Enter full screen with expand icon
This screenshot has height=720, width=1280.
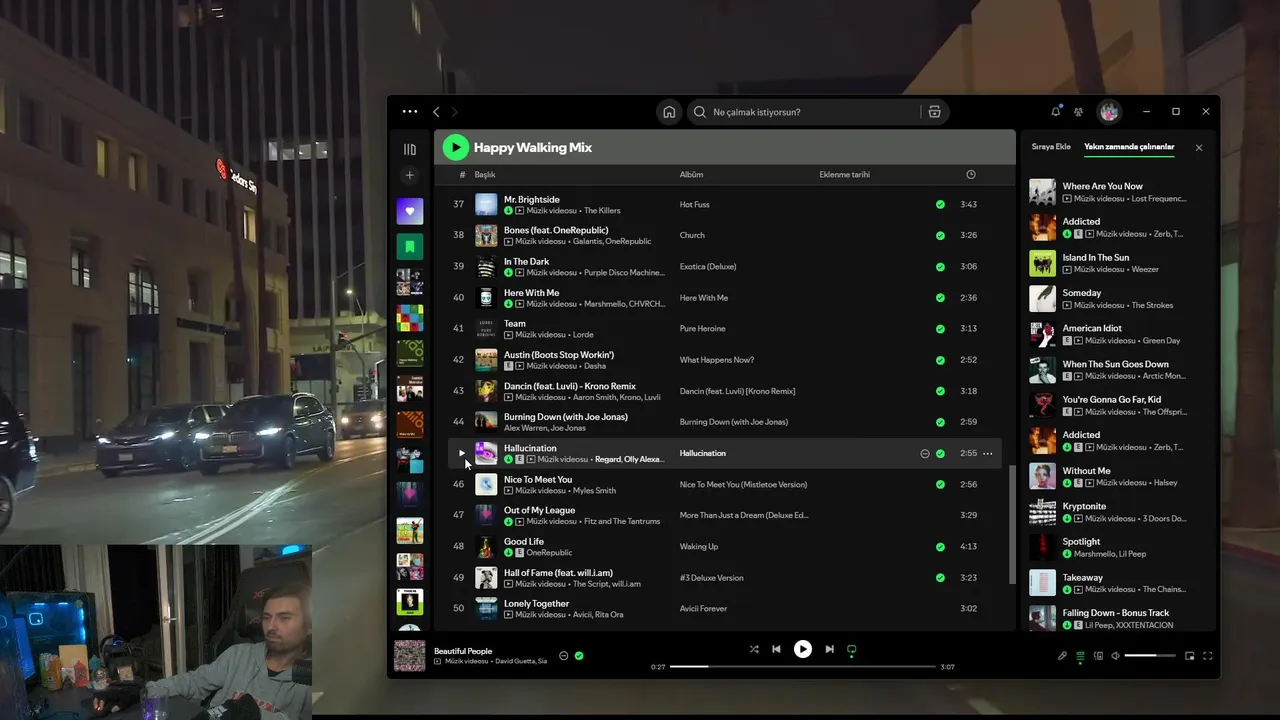coord(1207,656)
